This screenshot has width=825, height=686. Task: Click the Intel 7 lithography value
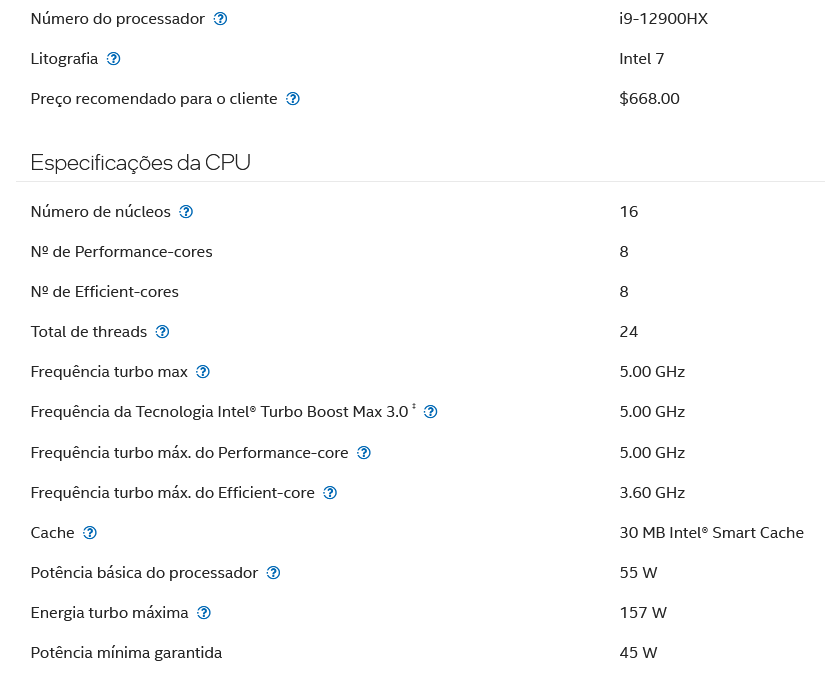click(x=642, y=59)
